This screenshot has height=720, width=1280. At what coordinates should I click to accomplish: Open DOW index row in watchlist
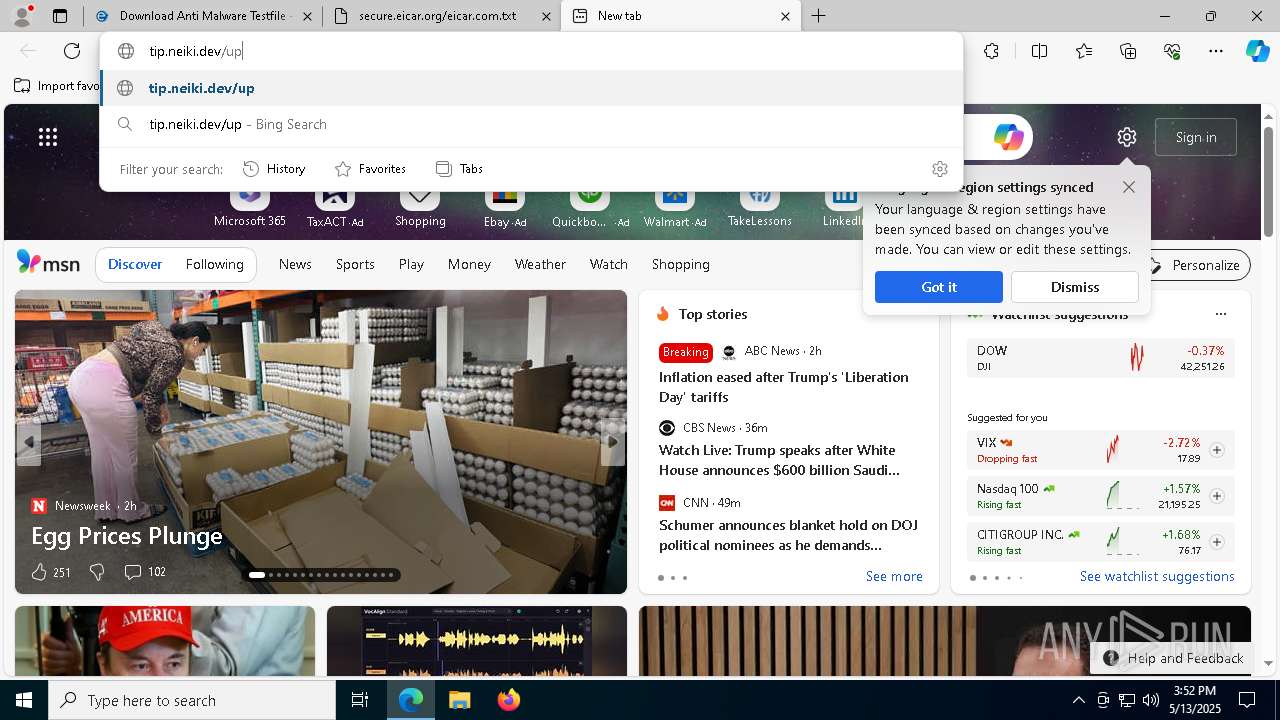point(1100,358)
